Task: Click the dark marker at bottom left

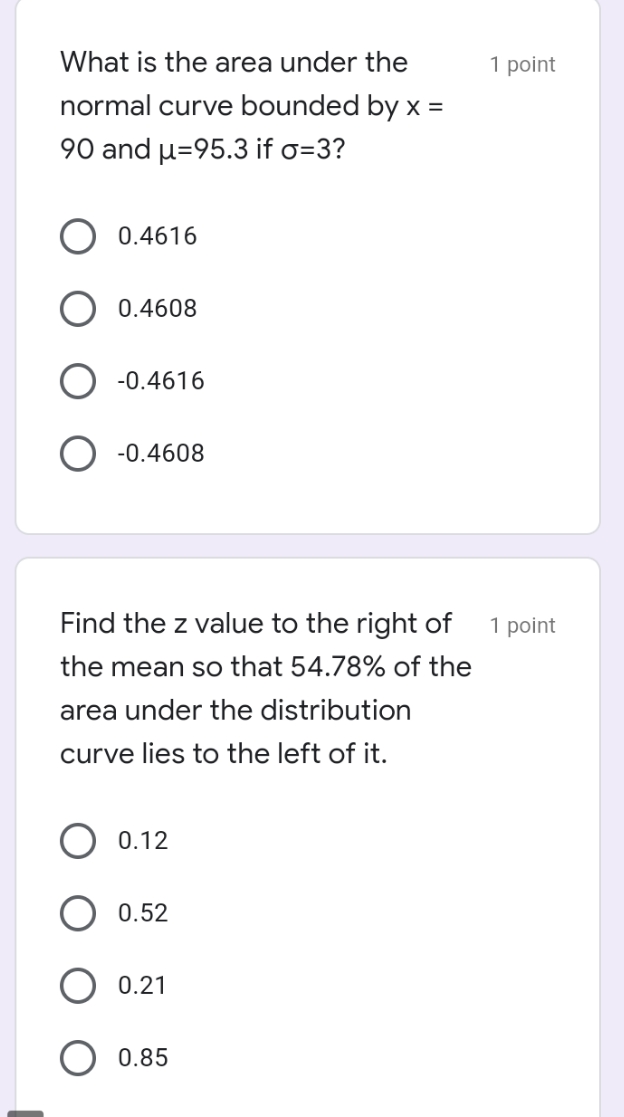Action: [x=24, y=1112]
